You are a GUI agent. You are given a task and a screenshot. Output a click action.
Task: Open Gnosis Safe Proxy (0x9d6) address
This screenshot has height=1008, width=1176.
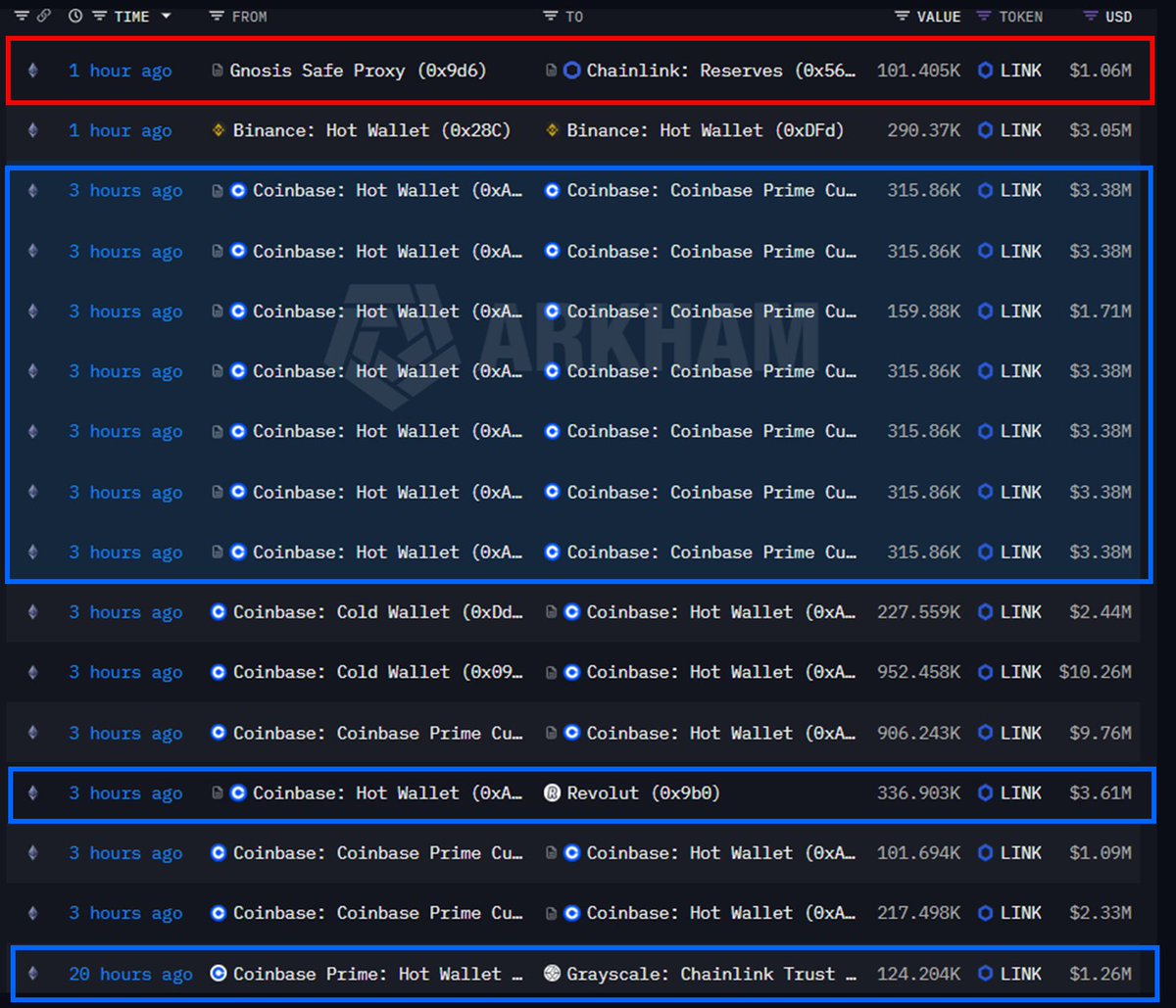[358, 71]
